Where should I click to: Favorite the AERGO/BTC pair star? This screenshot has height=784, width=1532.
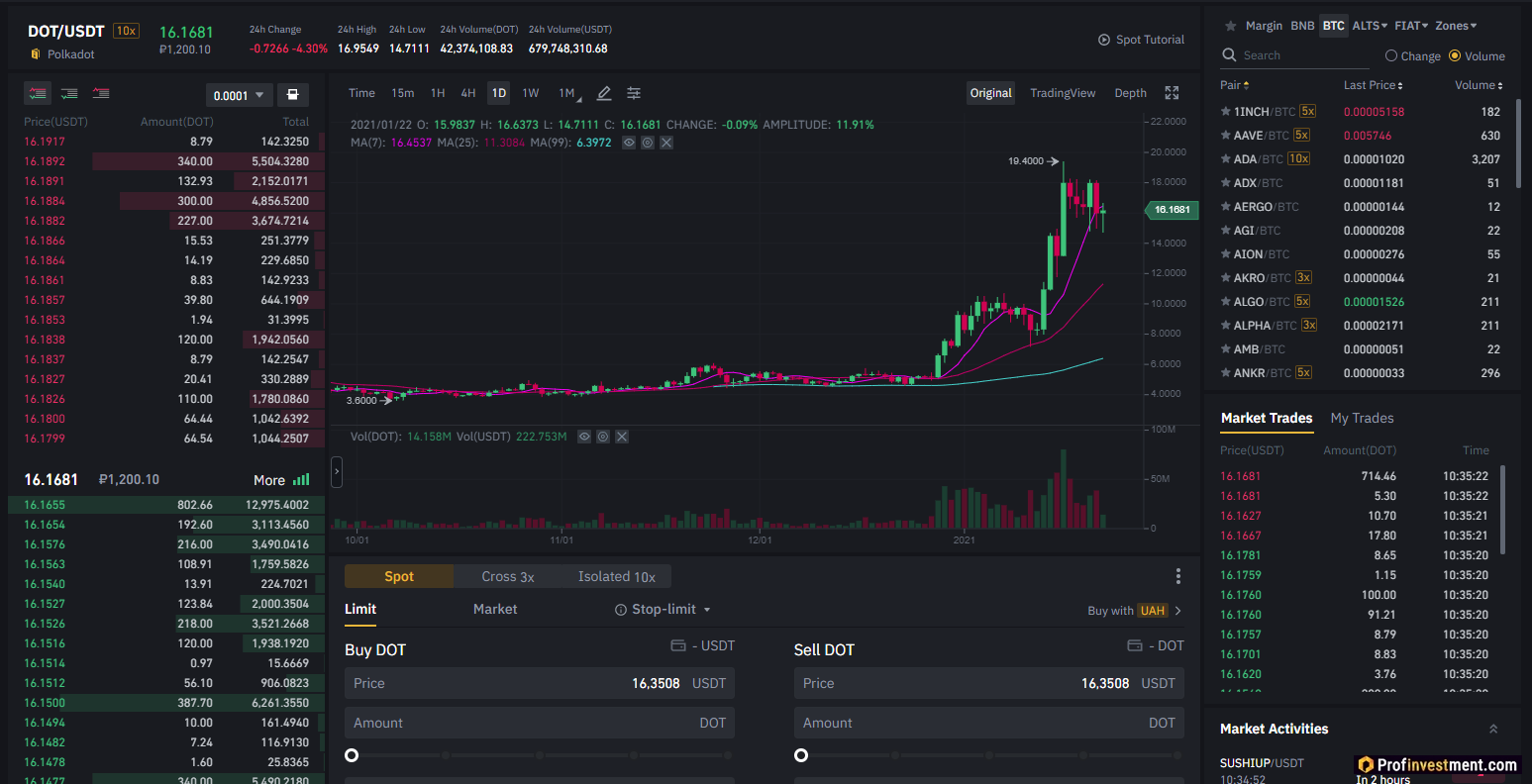[x=1226, y=207]
